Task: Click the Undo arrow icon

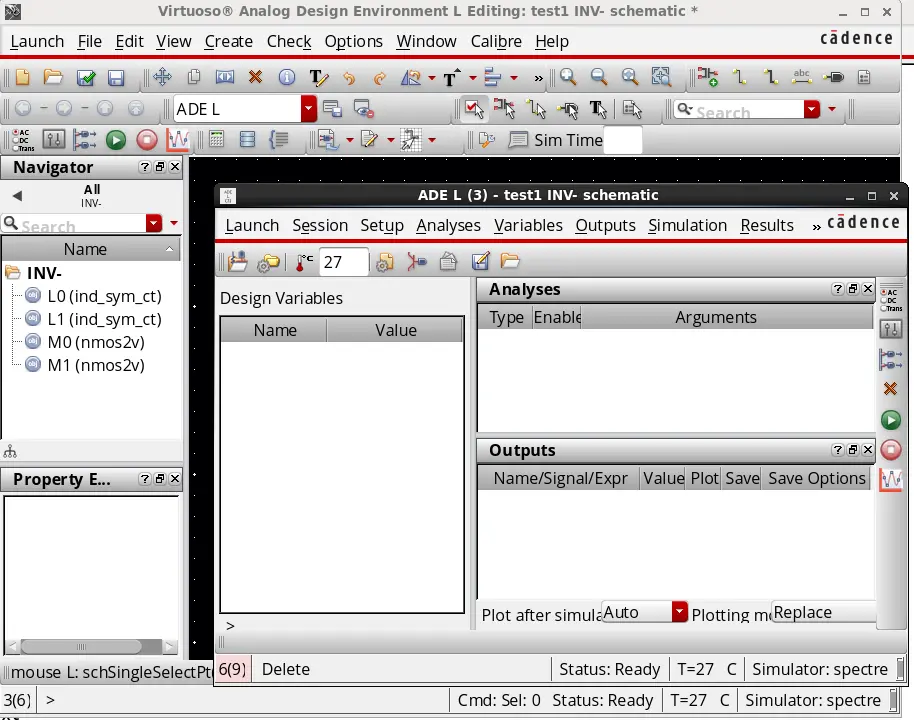Action: 349,78
